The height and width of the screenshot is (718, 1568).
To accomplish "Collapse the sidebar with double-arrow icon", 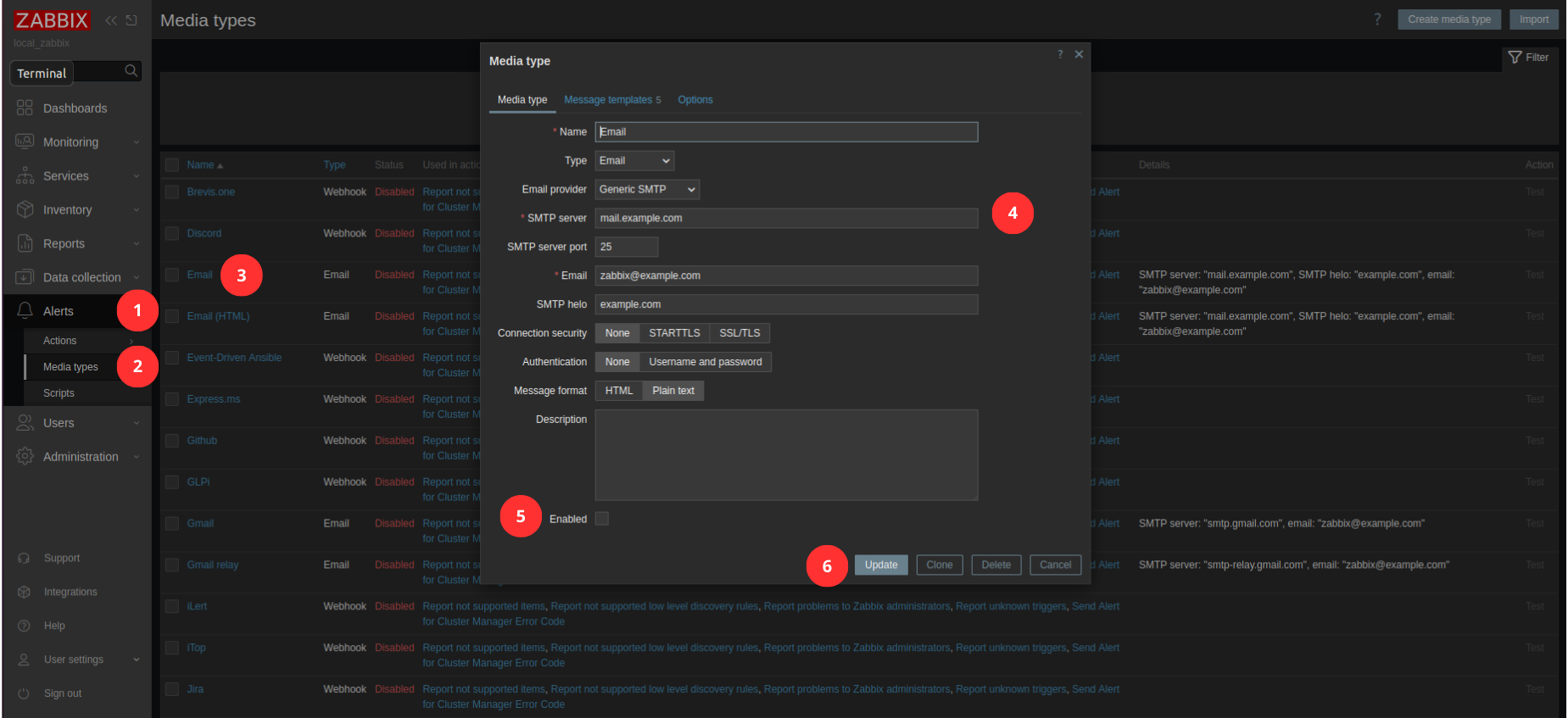I will coord(111,20).
